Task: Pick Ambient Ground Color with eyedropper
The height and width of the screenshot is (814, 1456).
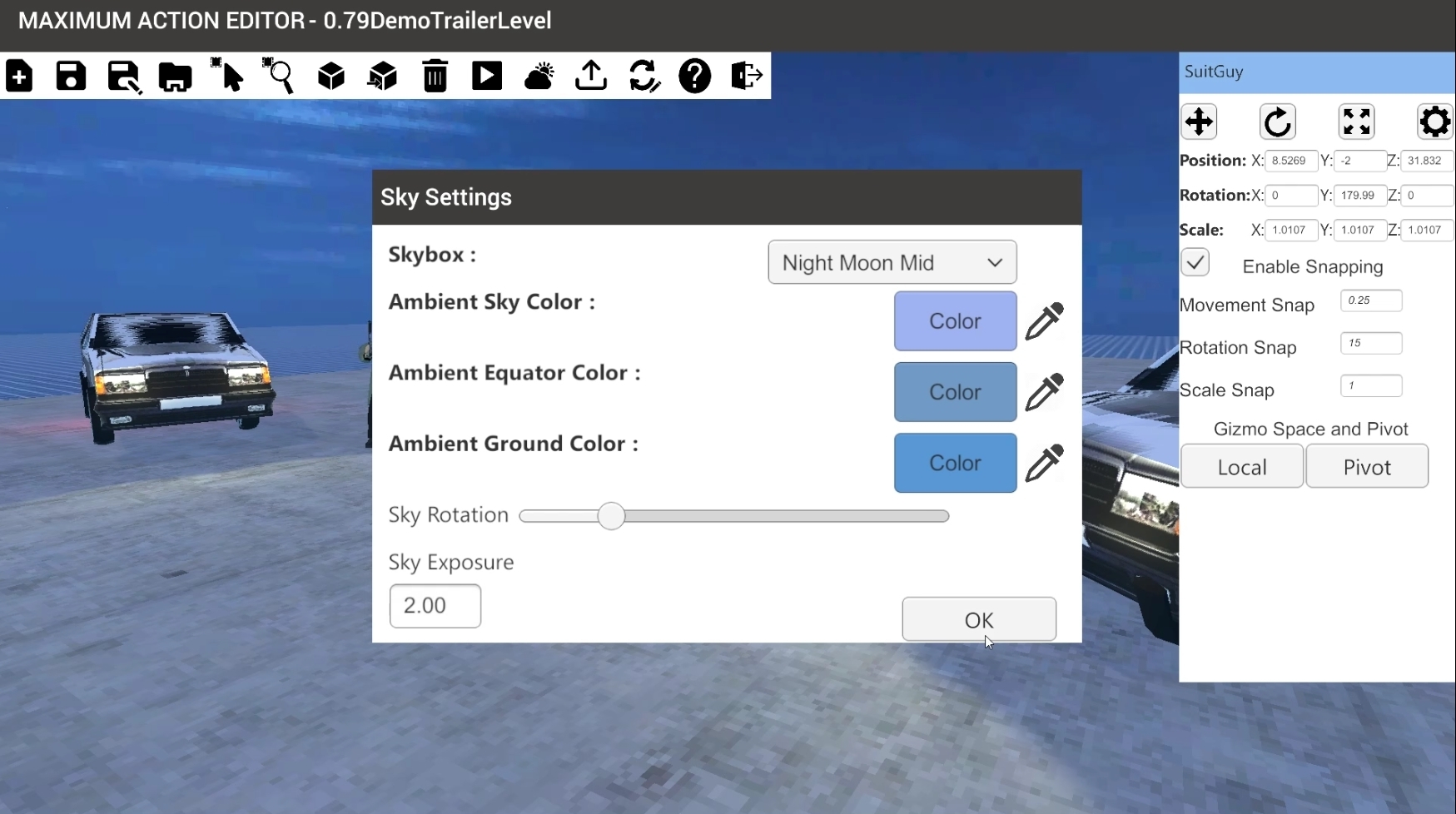Action: 1044,463
